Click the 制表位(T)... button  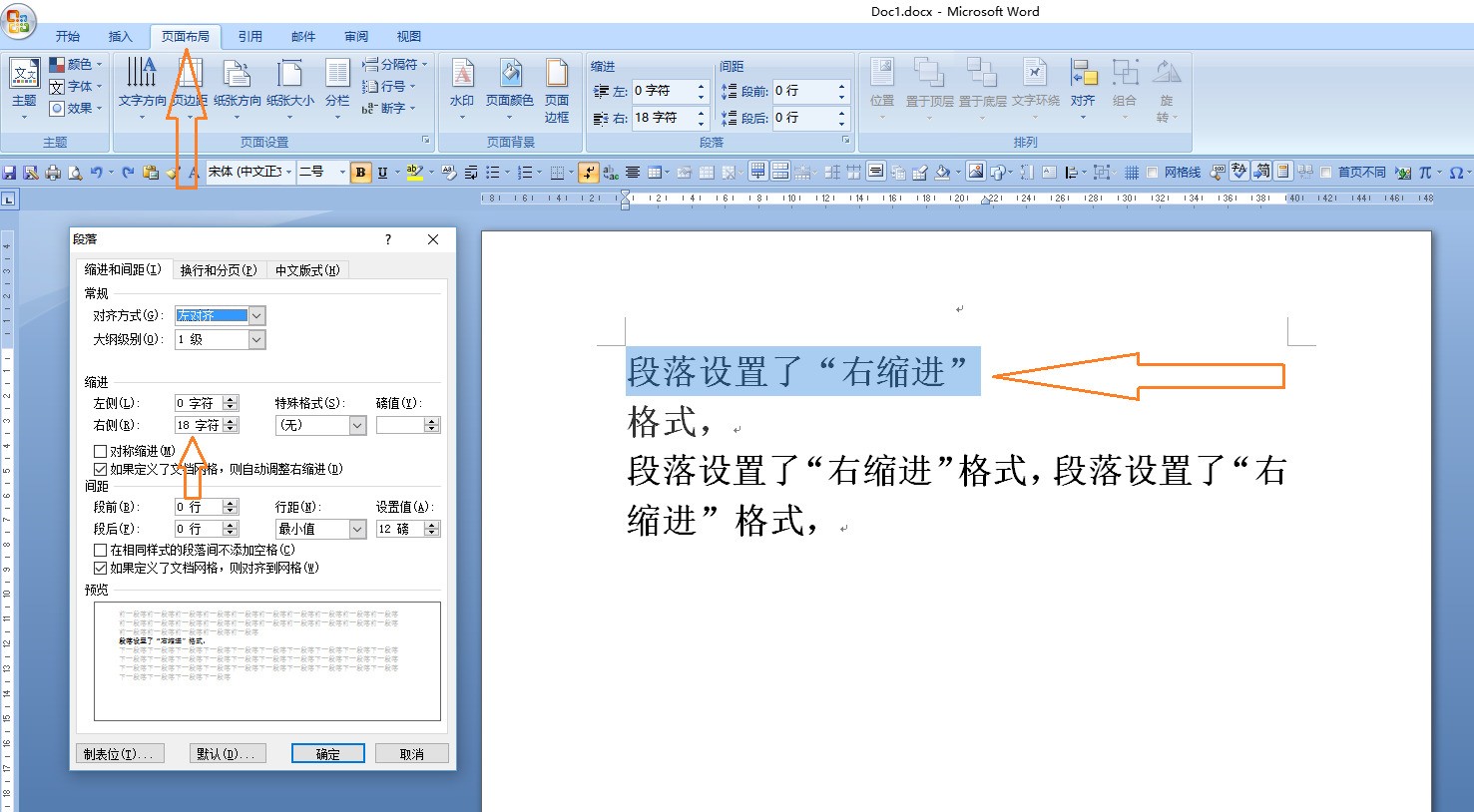[118, 754]
